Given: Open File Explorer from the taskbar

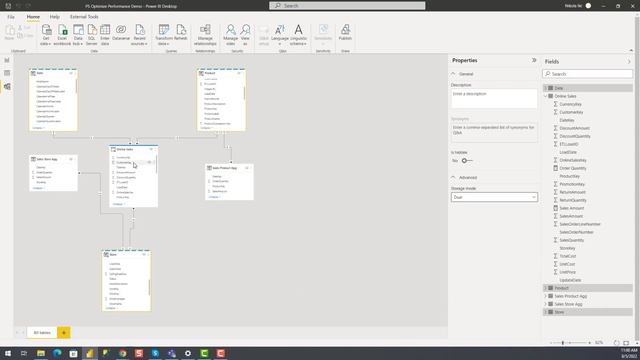Looking at the screenshot, I should point(41,353).
